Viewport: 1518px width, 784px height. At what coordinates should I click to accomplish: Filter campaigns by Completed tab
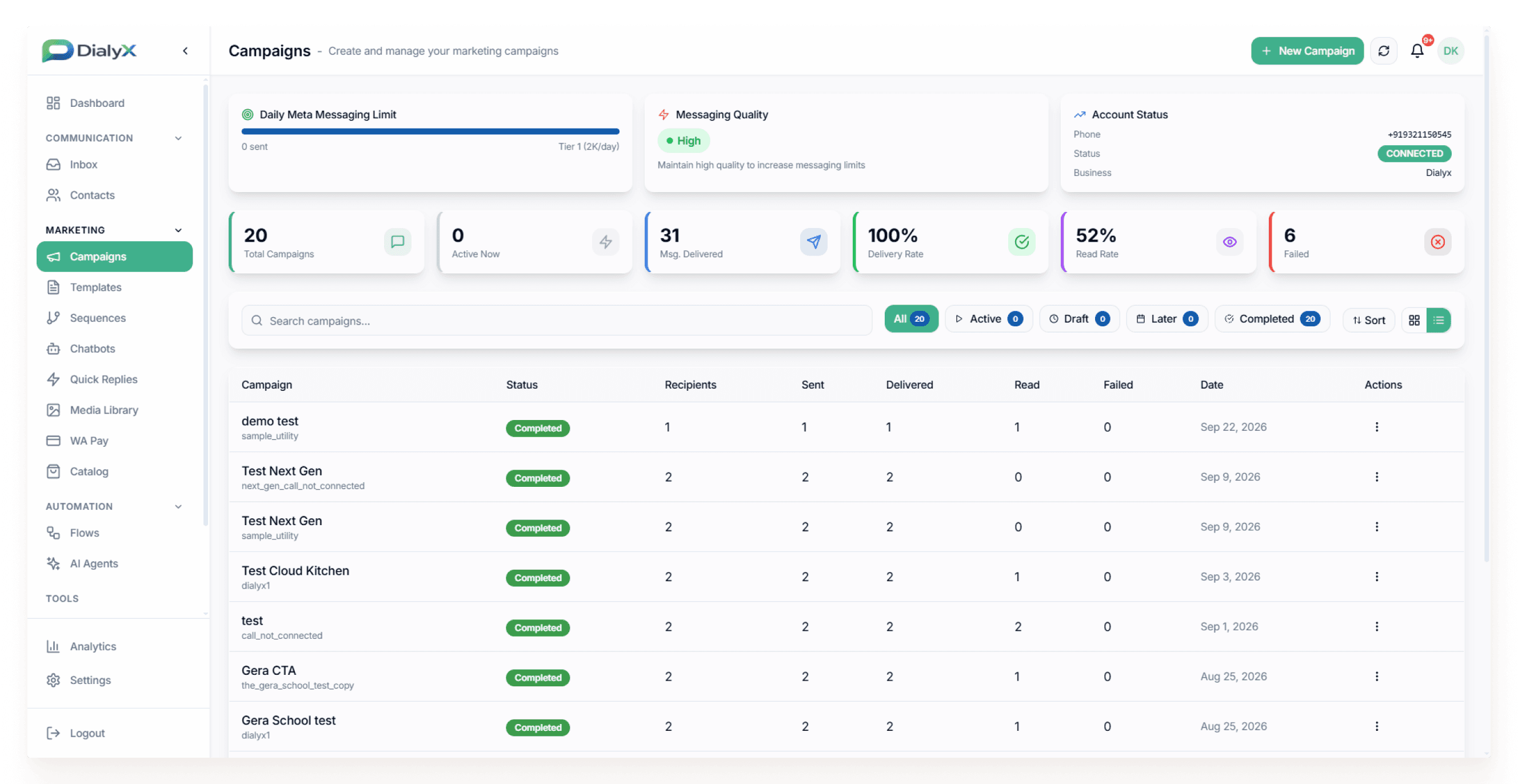point(1272,319)
